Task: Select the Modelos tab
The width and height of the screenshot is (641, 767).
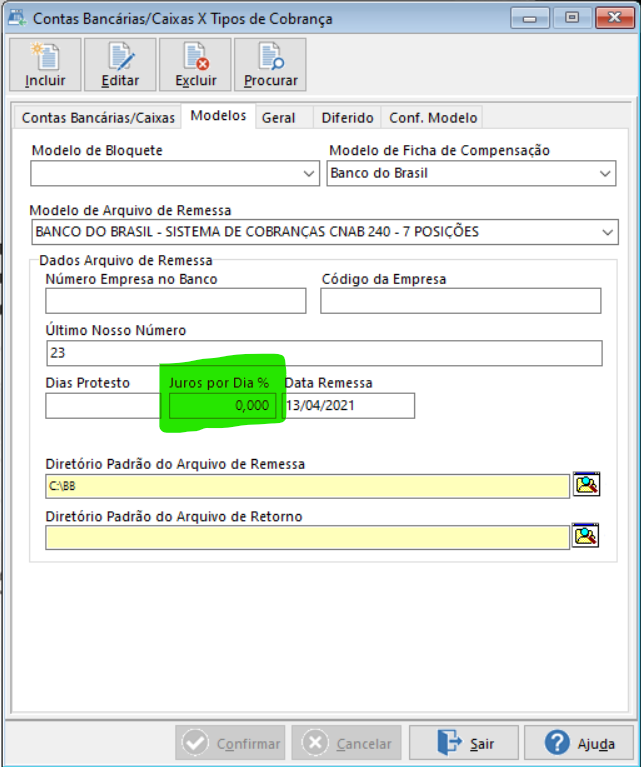Action: pyautogui.click(x=218, y=116)
